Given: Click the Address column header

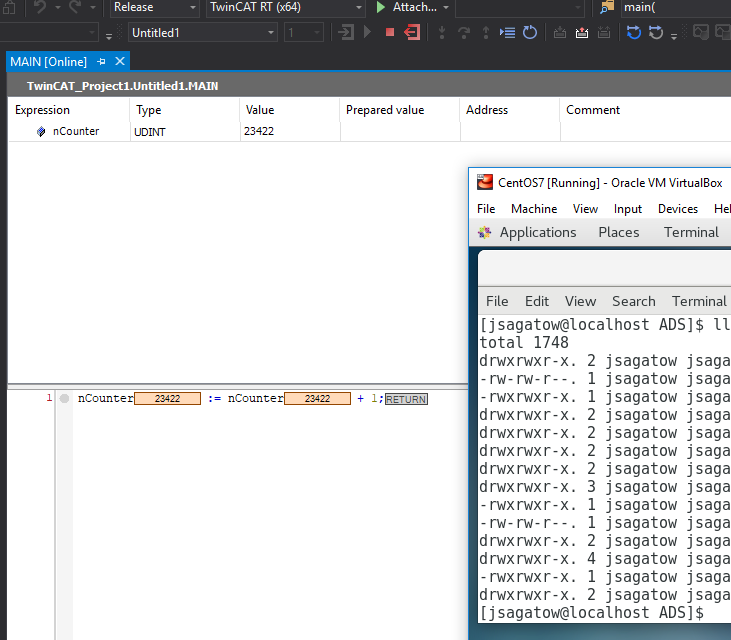Looking at the screenshot, I should pos(487,110).
